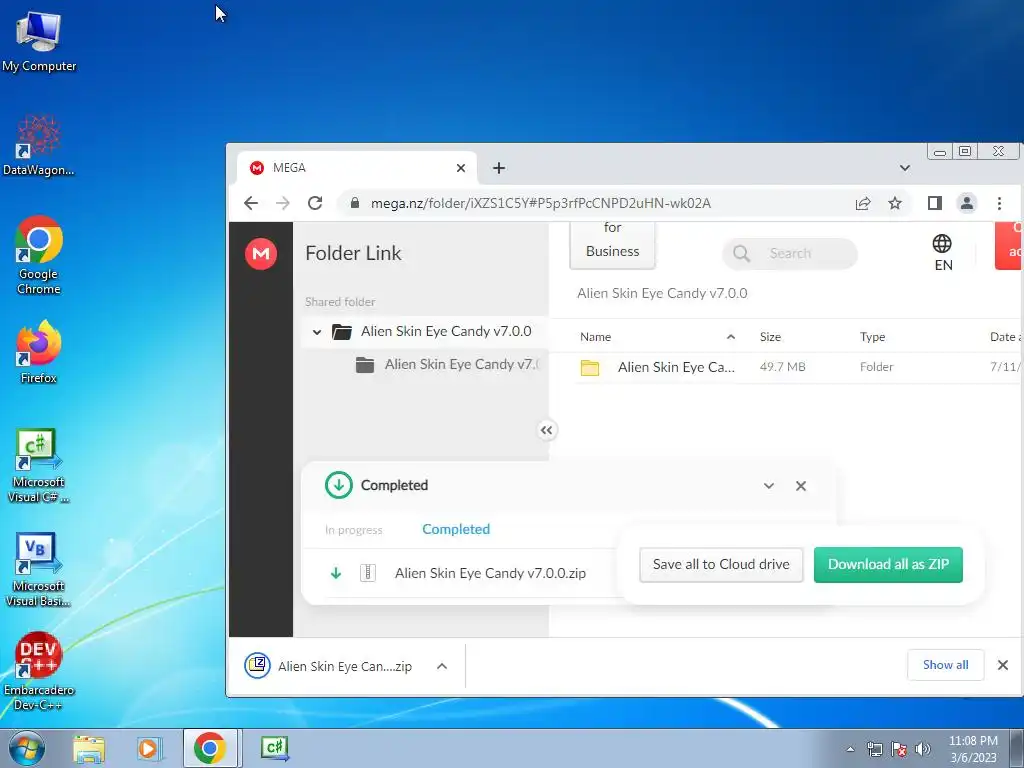Minimize the transfer widget with chevron
Viewport: 1024px width, 768px height.
point(769,486)
